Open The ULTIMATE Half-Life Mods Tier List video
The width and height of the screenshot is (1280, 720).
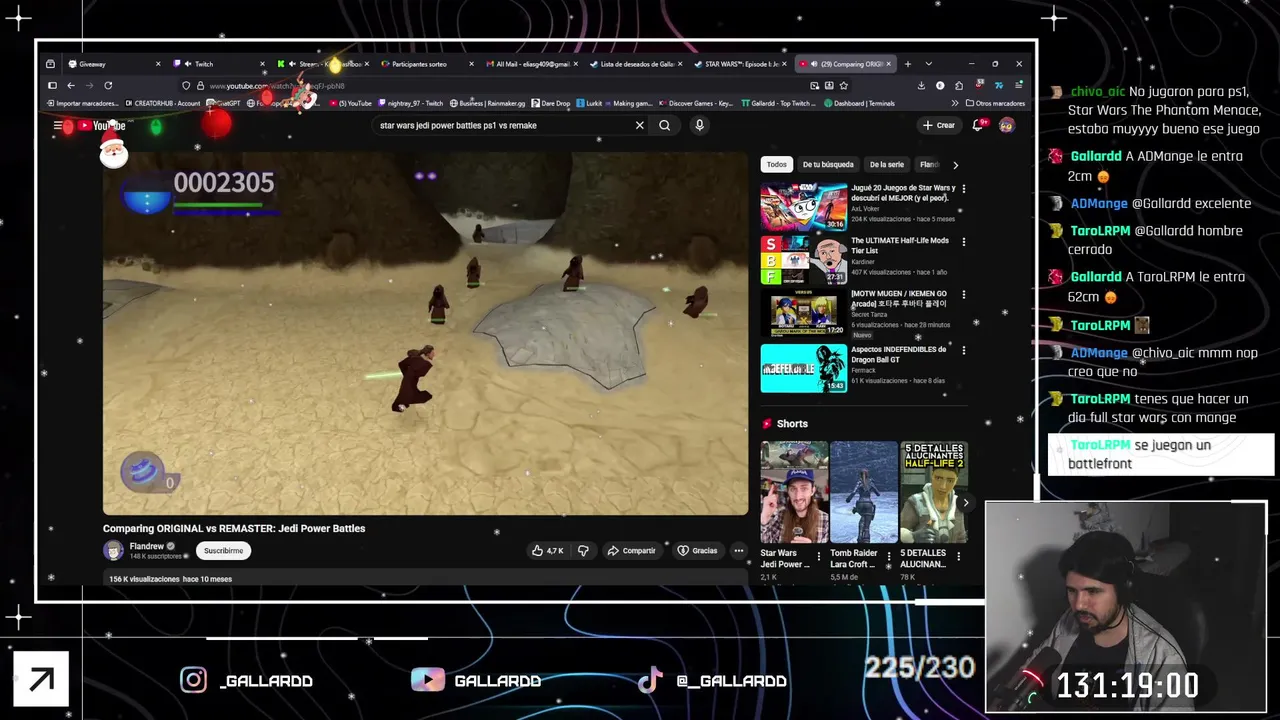pyautogui.click(x=803, y=260)
